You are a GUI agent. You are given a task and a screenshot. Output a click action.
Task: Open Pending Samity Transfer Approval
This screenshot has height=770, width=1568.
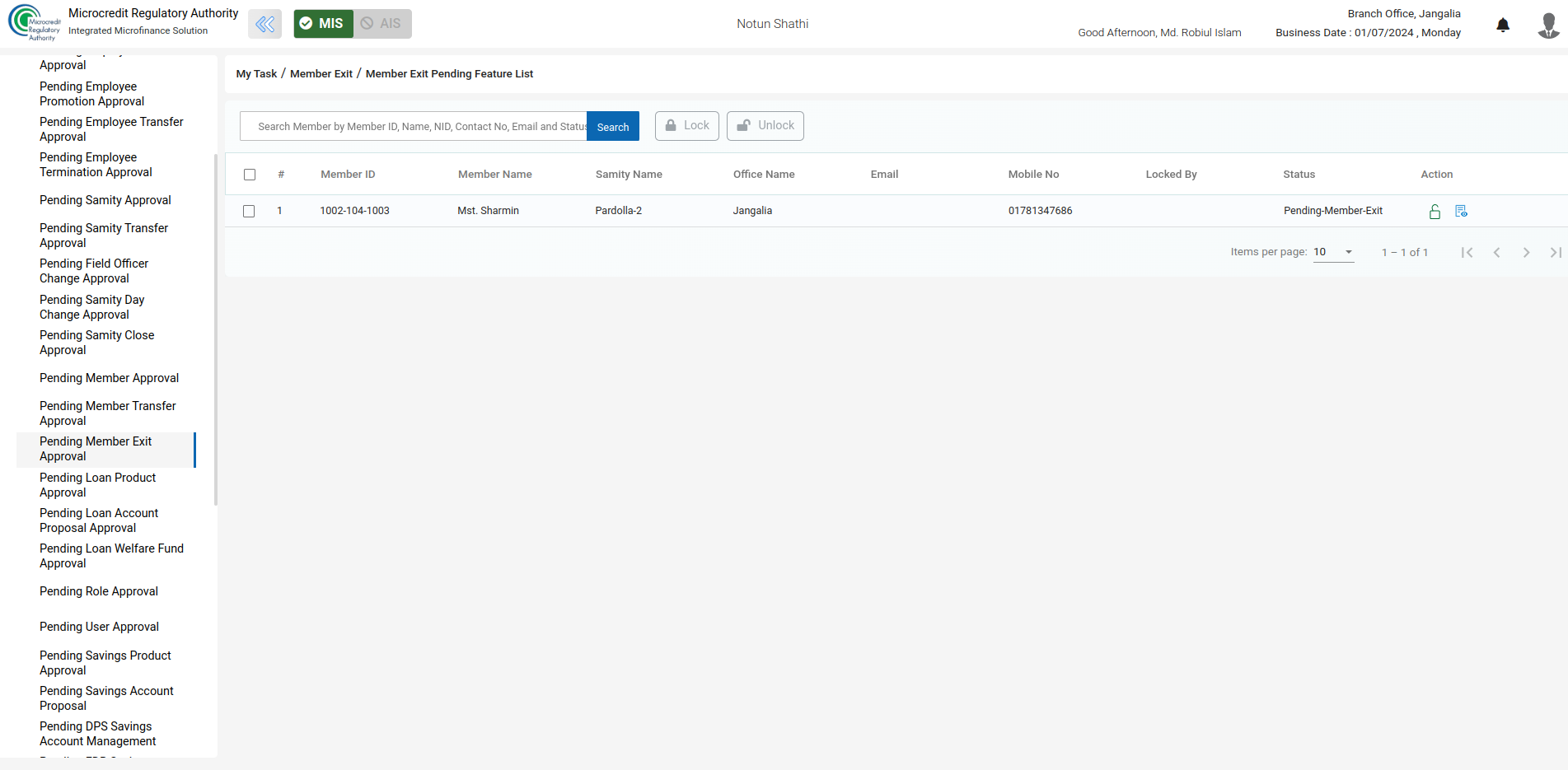[105, 236]
